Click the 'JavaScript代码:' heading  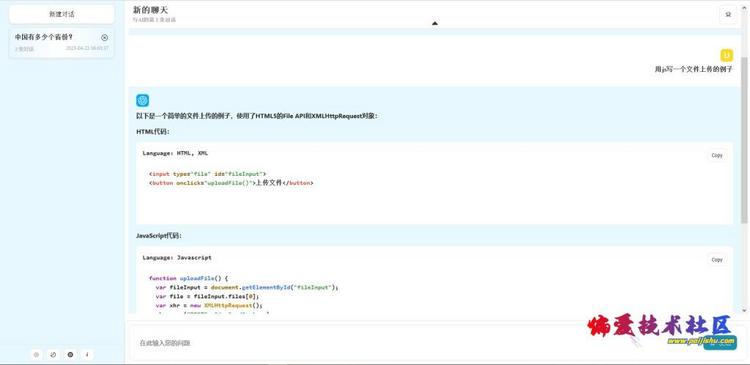[159, 236]
